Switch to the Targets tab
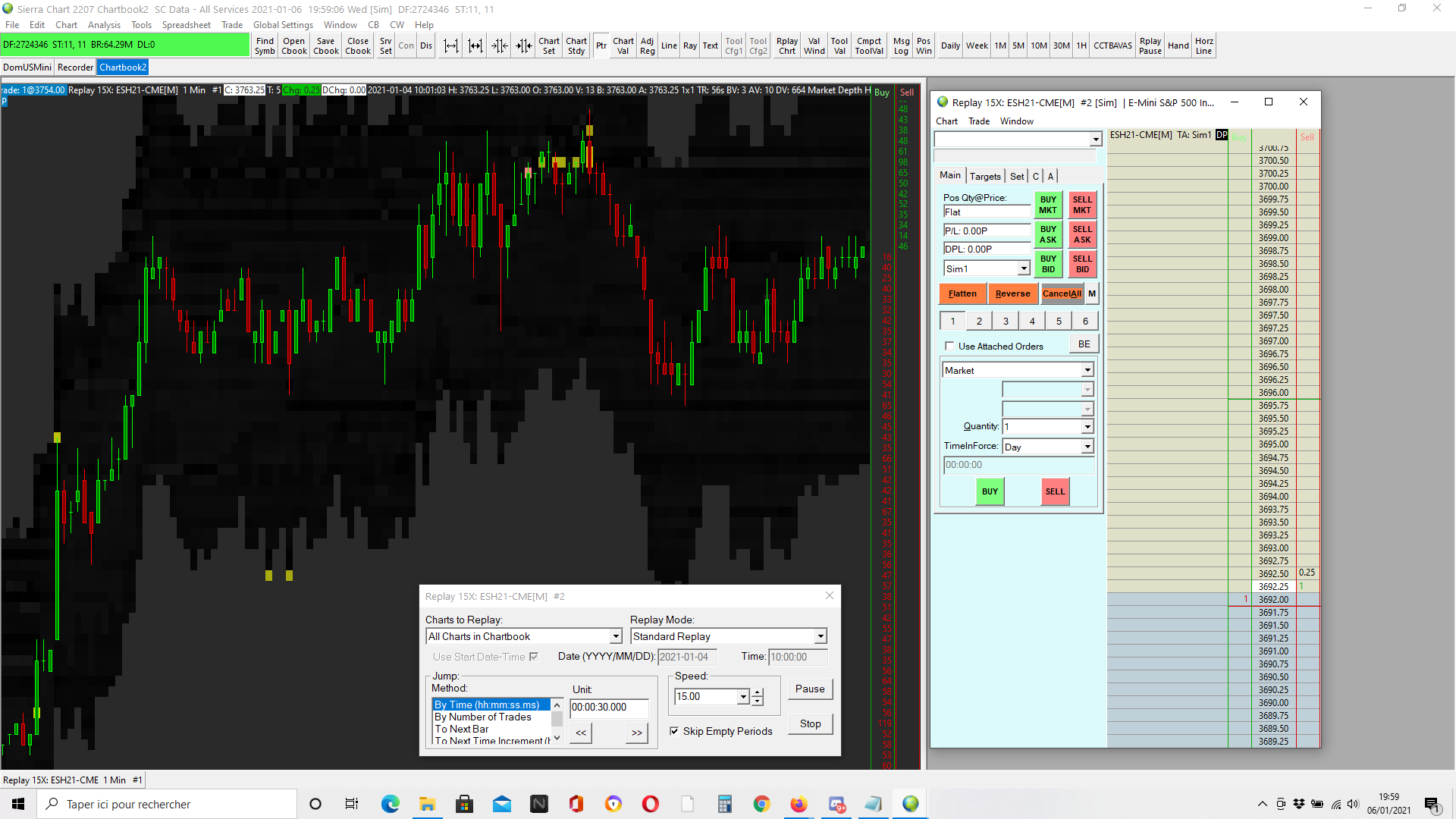The image size is (1456, 819). pyautogui.click(x=984, y=176)
